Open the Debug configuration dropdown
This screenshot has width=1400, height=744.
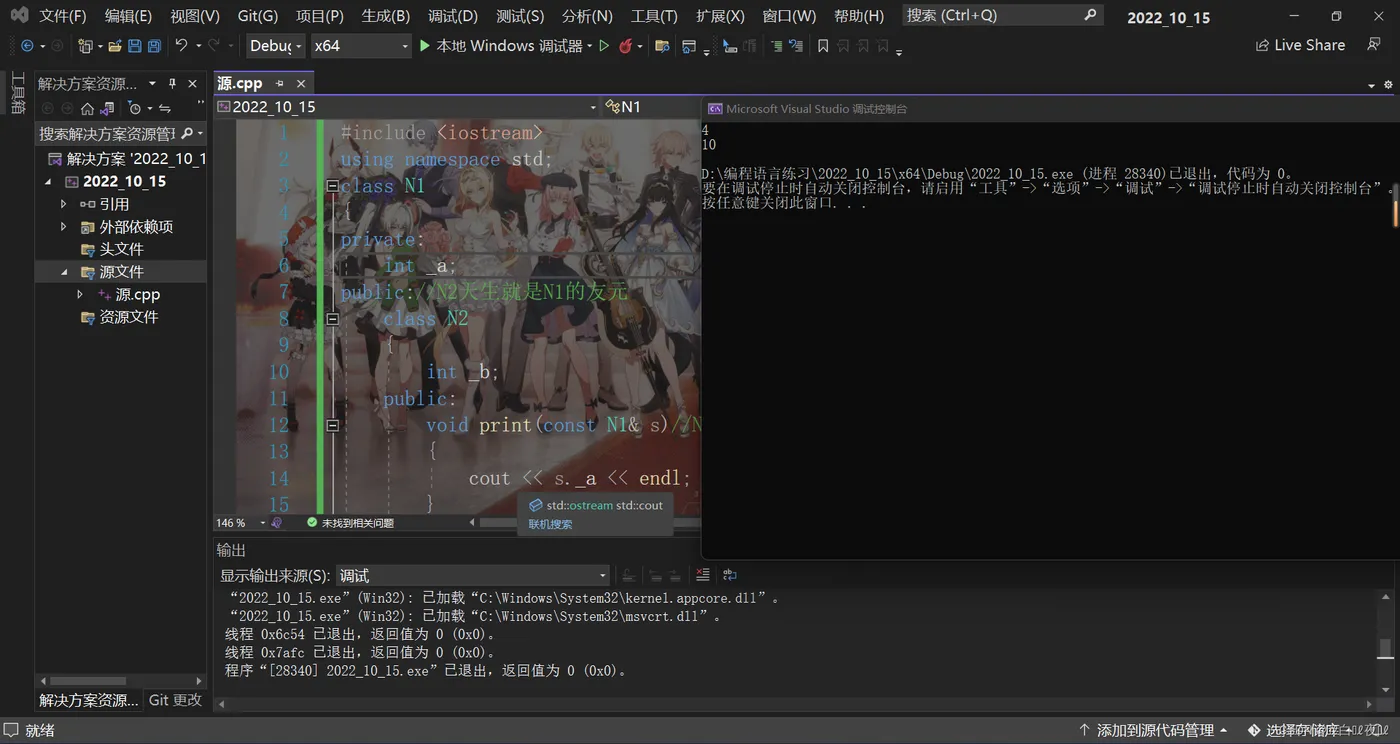[x=275, y=46]
